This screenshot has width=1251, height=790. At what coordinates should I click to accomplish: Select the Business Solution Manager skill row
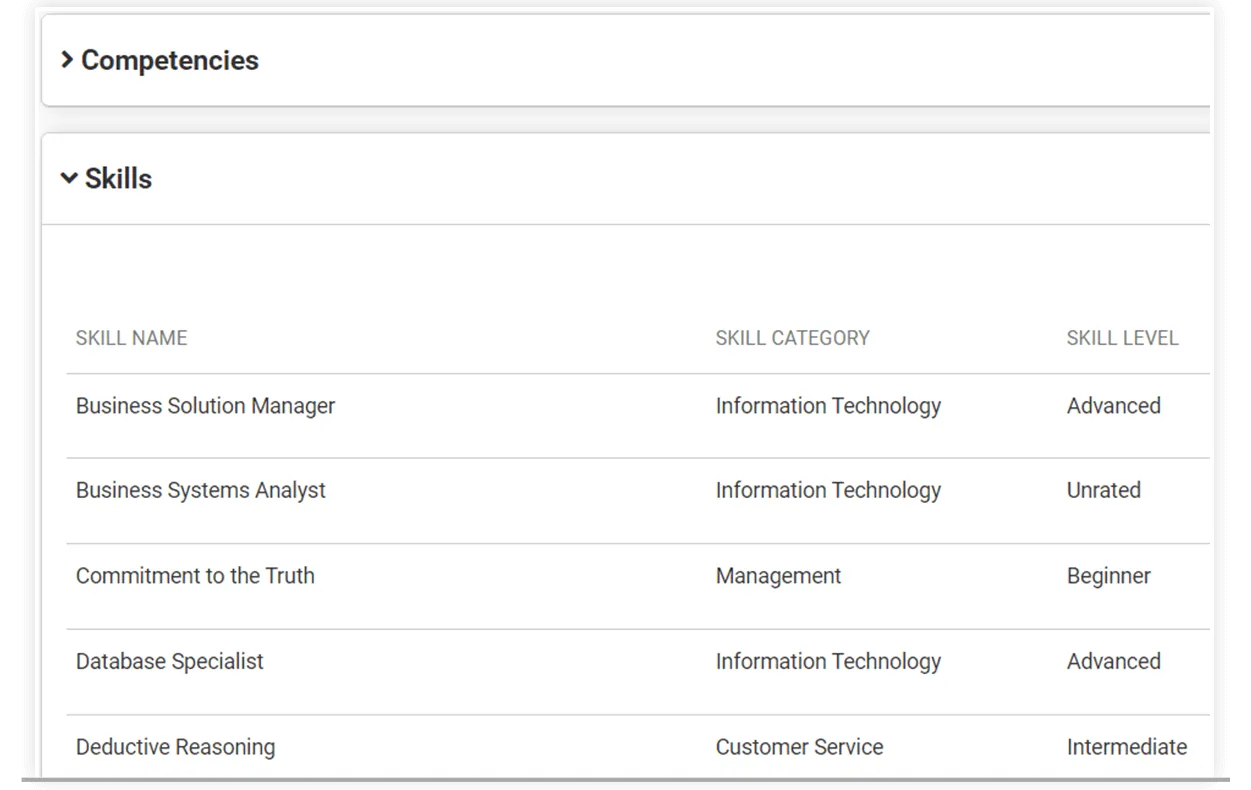point(205,406)
